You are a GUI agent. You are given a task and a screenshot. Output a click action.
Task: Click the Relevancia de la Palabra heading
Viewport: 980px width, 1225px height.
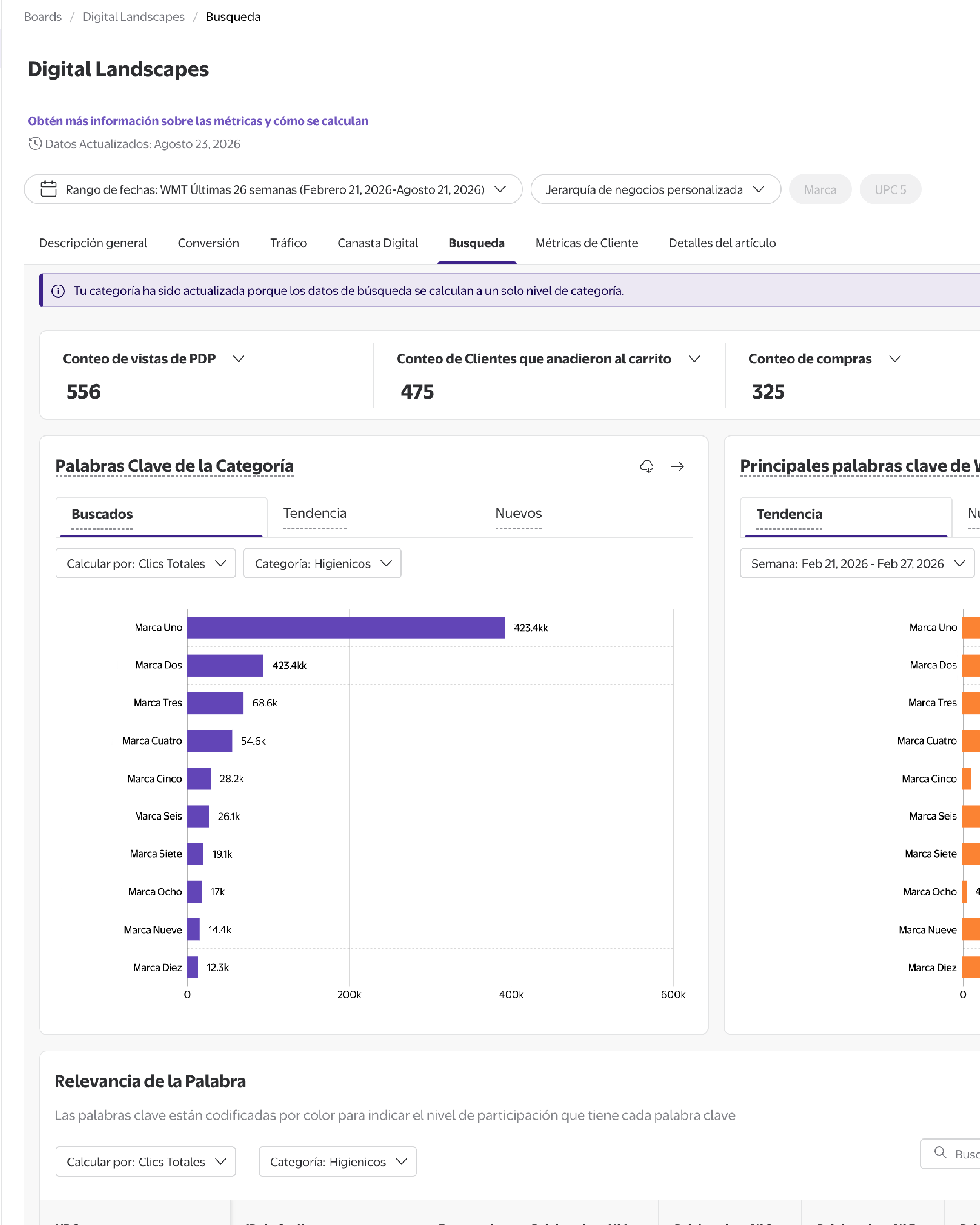coord(151,1081)
